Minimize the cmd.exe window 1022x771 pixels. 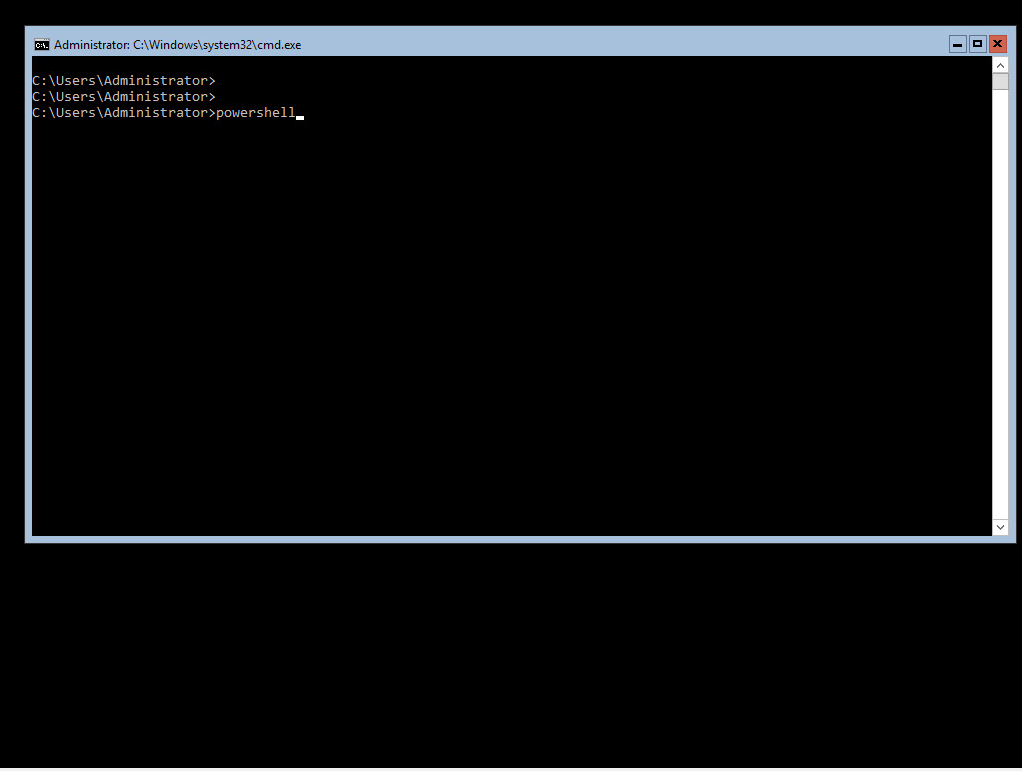tap(957, 44)
